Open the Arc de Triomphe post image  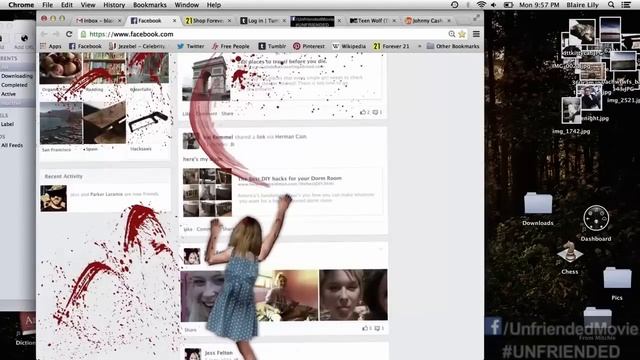(x=206, y=78)
